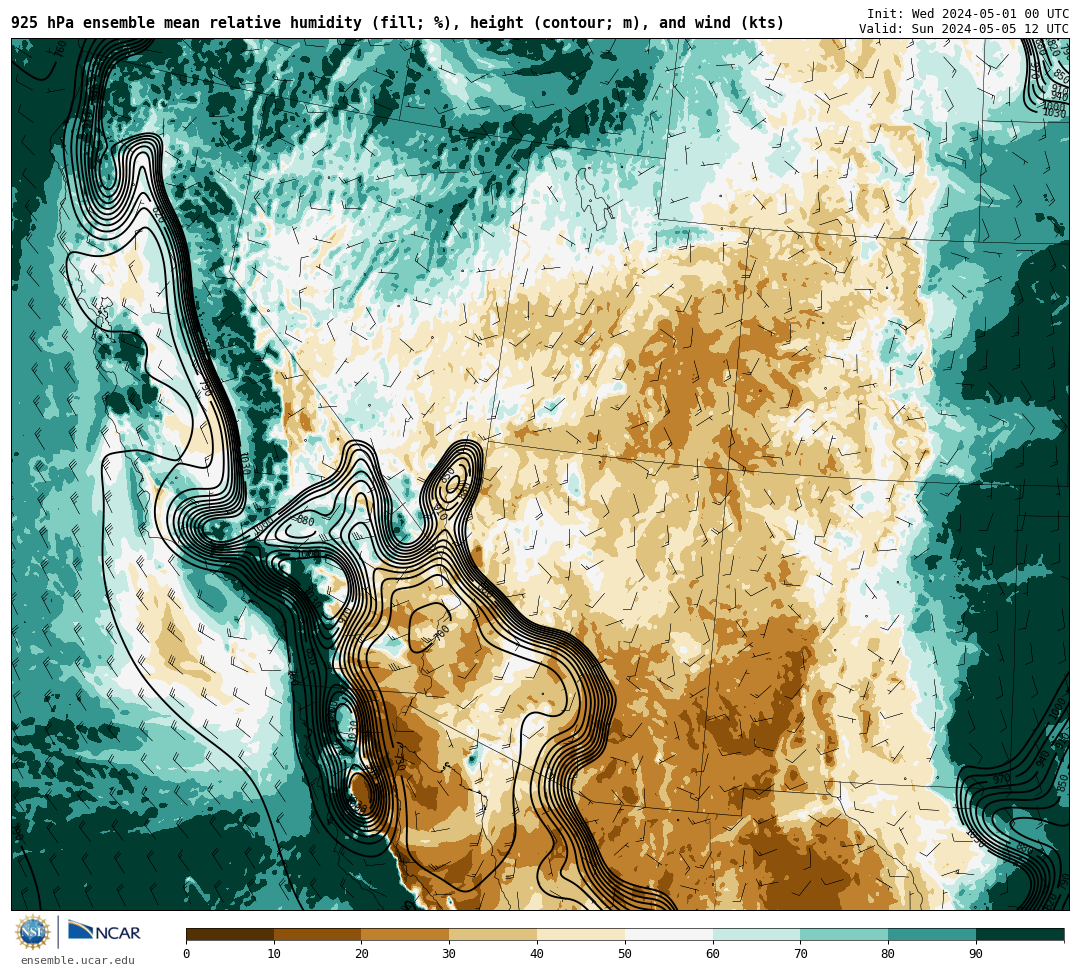Click the 70-80 light teal colorbar segment

pos(844,934)
